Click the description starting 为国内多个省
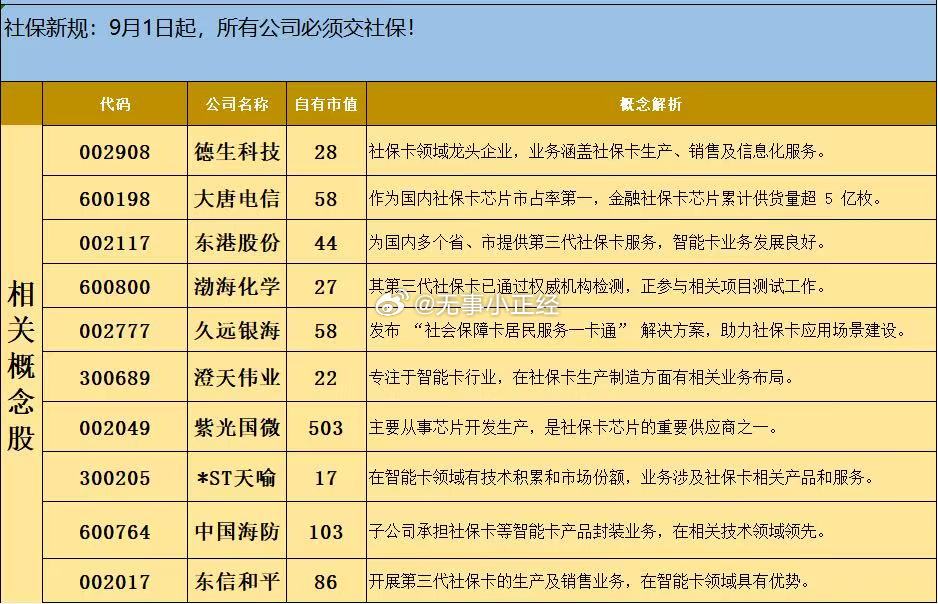The width and height of the screenshot is (938, 604). [x=597, y=242]
